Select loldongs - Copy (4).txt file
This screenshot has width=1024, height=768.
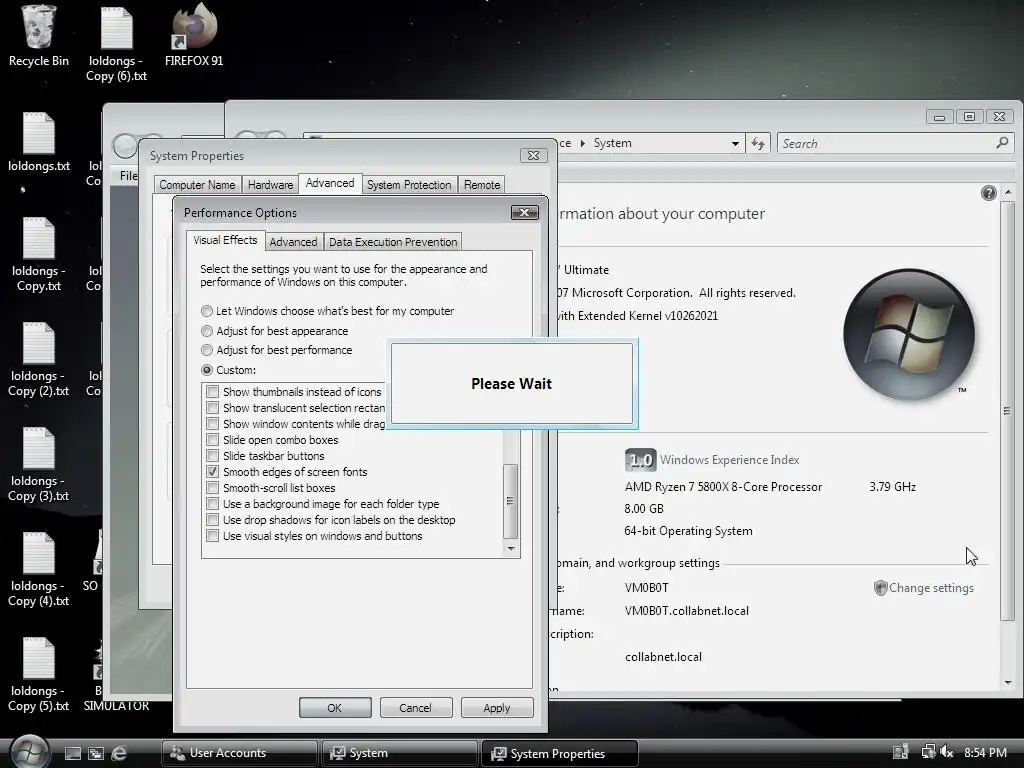[x=39, y=569]
